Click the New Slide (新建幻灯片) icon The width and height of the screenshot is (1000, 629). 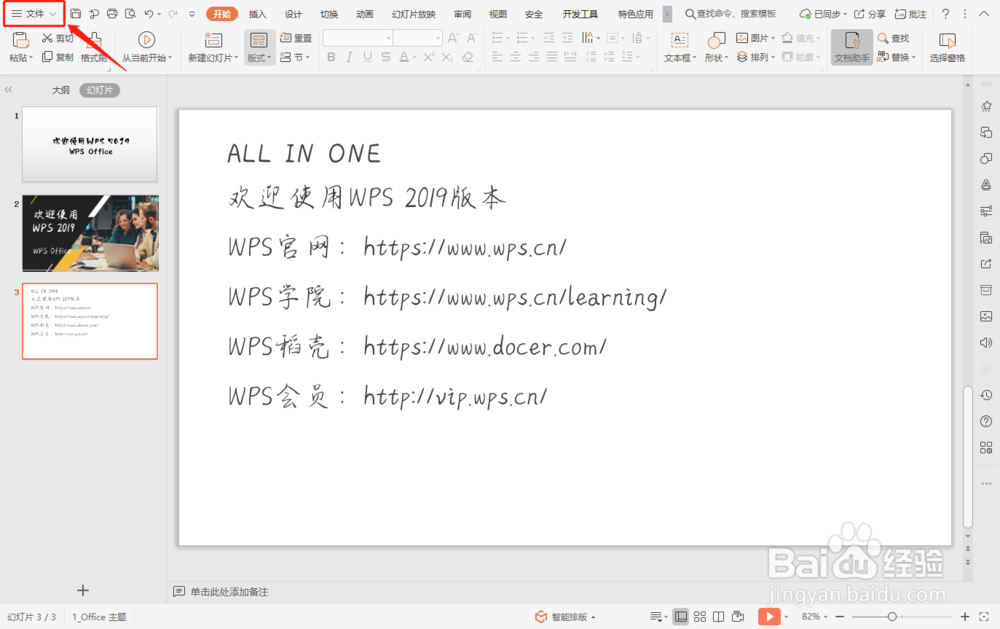pyautogui.click(x=213, y=42)
